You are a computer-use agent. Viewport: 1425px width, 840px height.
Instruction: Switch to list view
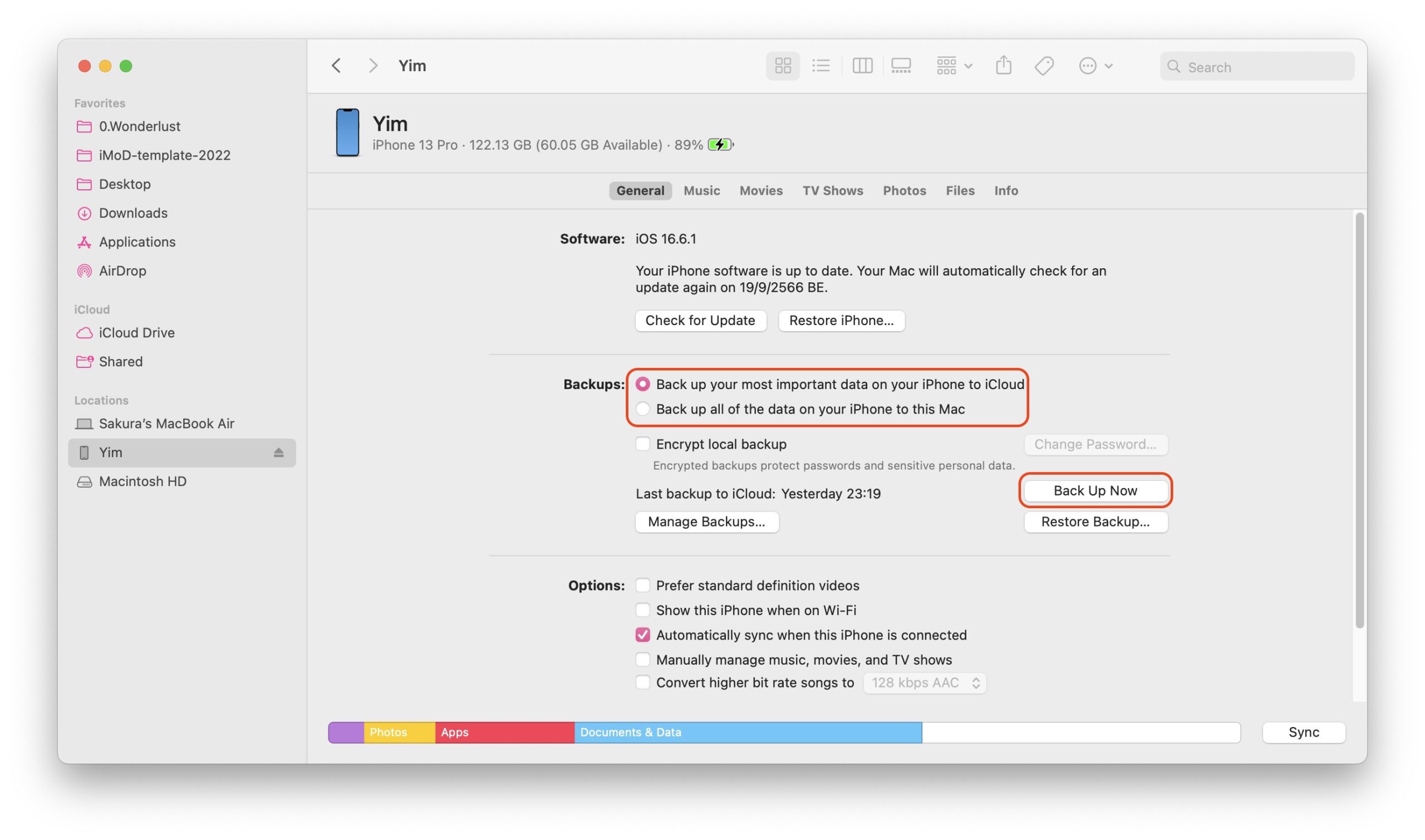point(820,66)
